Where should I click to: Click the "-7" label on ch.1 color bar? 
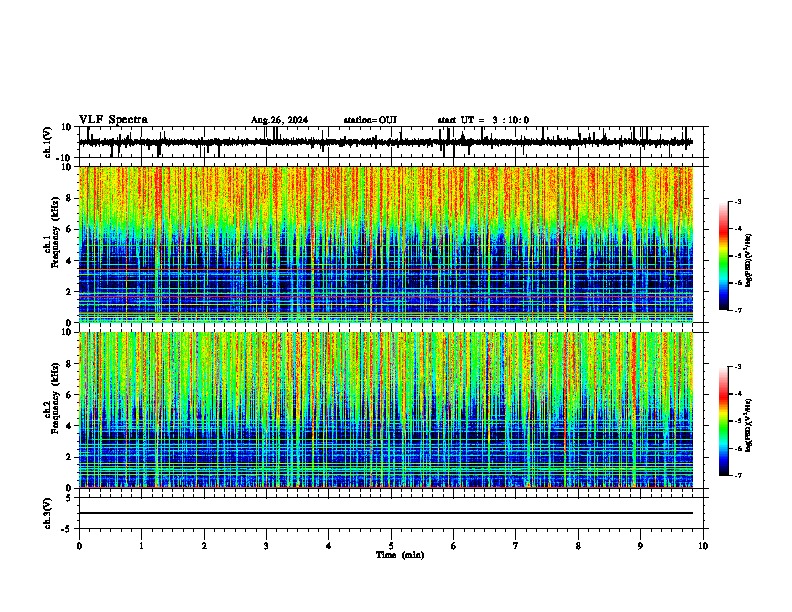pyautogui.click(x=737, y=310)
